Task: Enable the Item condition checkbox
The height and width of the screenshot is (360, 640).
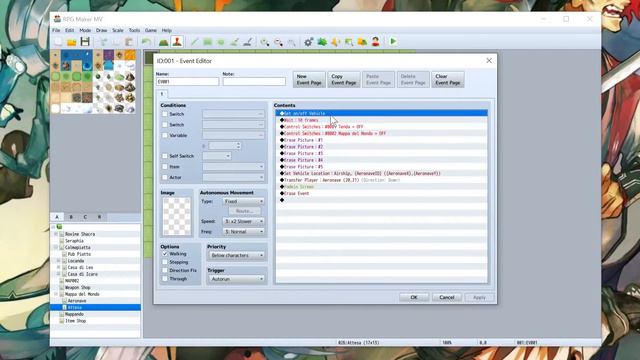Action: point(165,167)
